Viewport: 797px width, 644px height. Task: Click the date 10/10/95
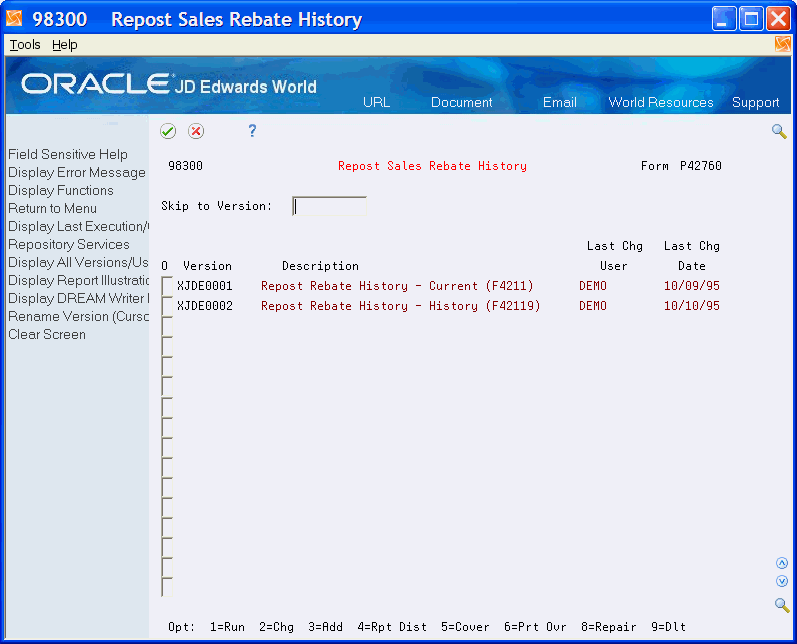(692, 306)
